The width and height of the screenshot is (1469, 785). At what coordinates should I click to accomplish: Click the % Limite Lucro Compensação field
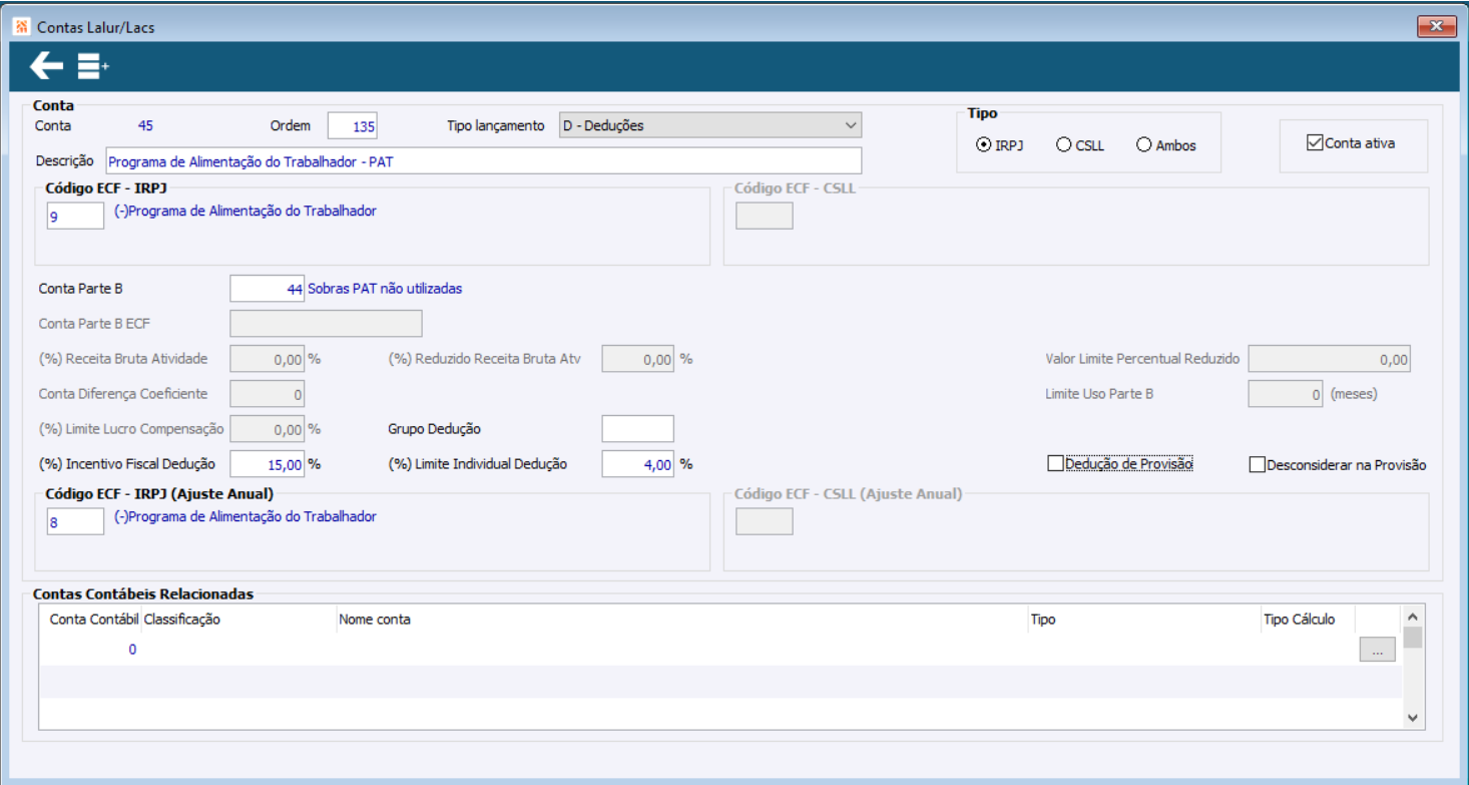(x=267, y=429)
